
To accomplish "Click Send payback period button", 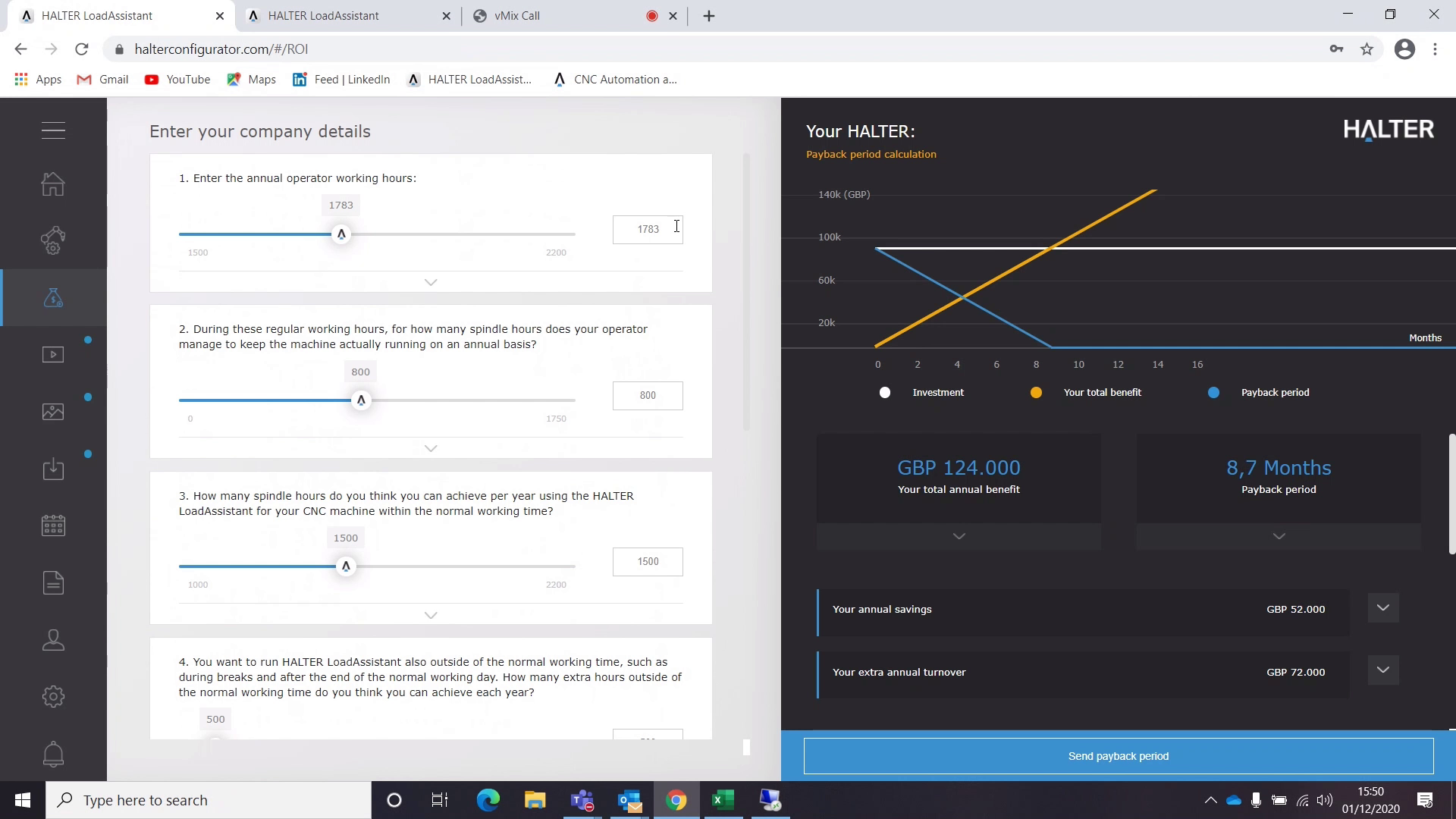I will point(1118,756).
